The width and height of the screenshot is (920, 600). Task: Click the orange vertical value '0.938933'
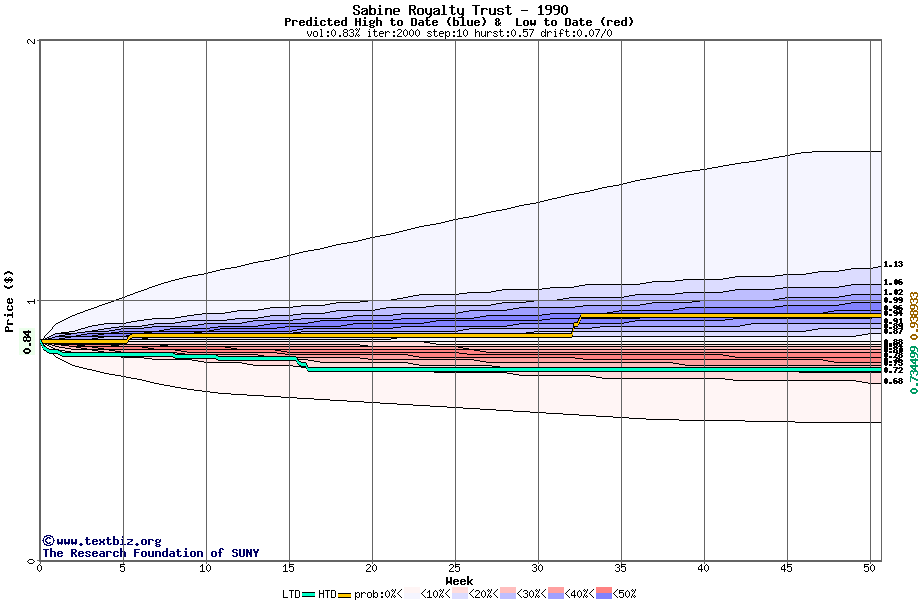[x=914, y=316]
